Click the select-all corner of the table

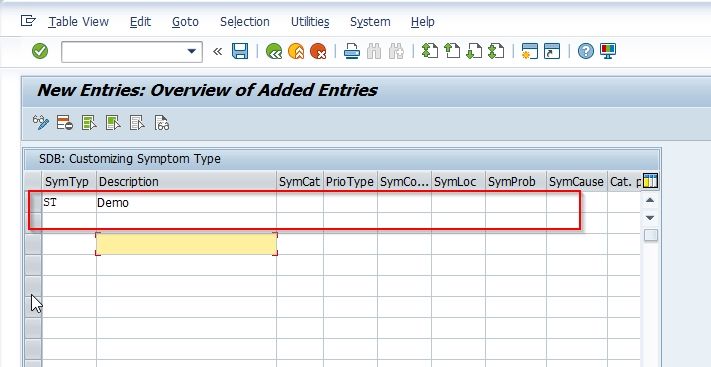[x=33, y=181]
